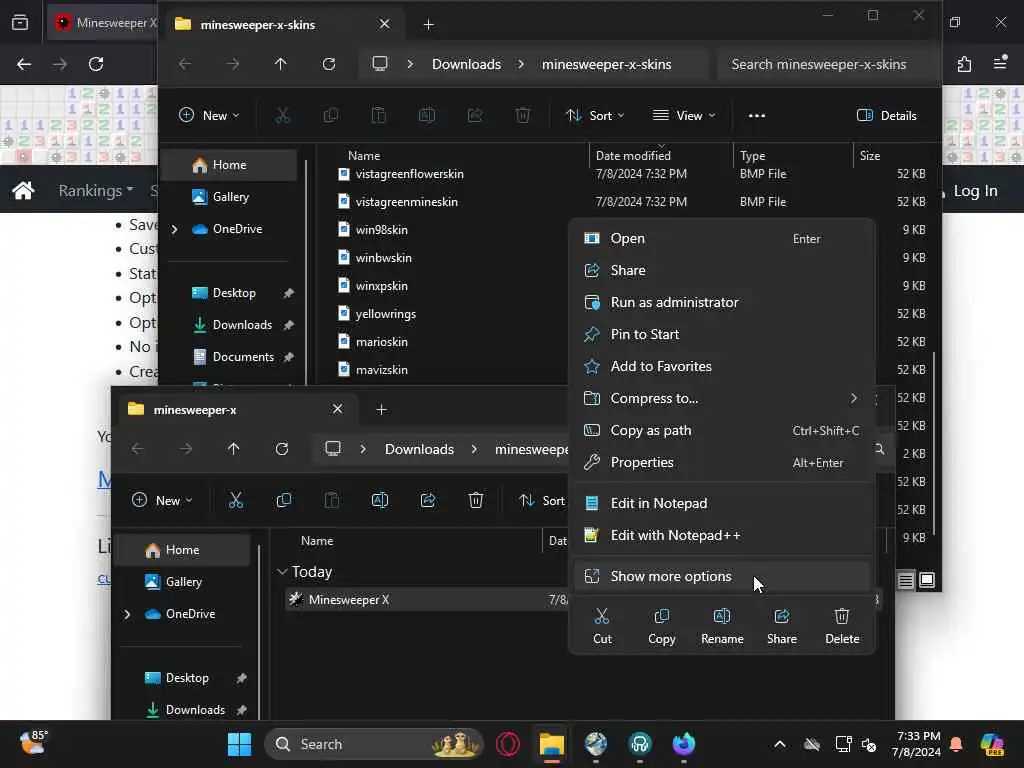Select Gallery in minesweeper-x-skins sidebar
The width and height of the screenshot is (1024, 768).
pyautogui.click(x=229, y=197)
